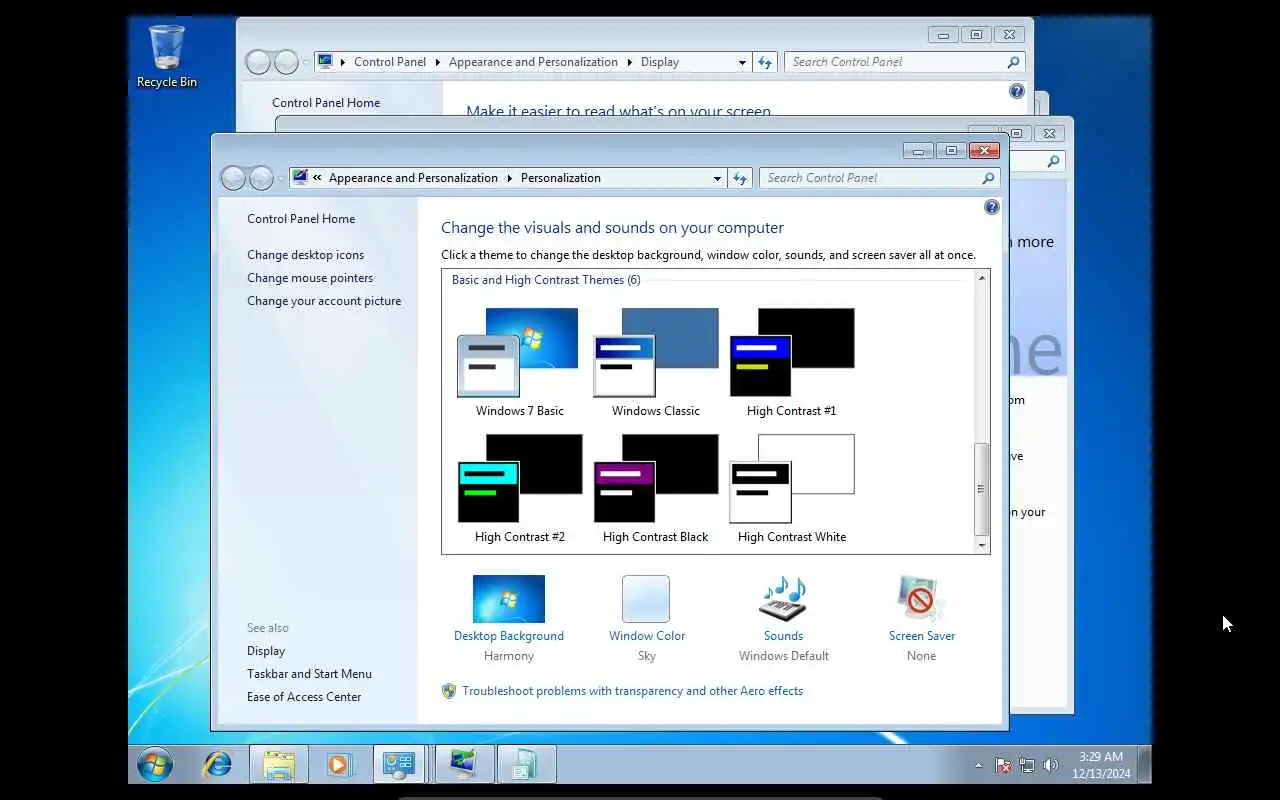Click the Personalization breadcrumb segment
The image size is (1280, 800).
click(x=561, y=178)
